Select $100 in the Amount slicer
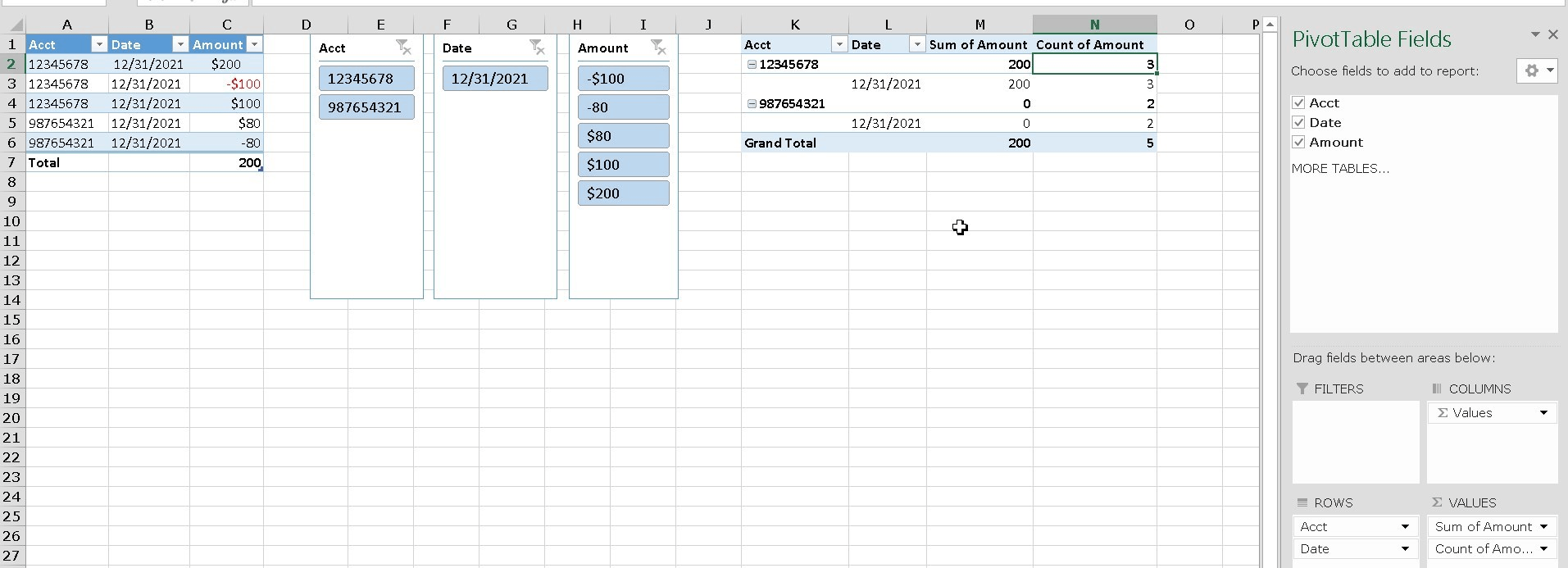1568x568 pixels. tap(623, 165)
